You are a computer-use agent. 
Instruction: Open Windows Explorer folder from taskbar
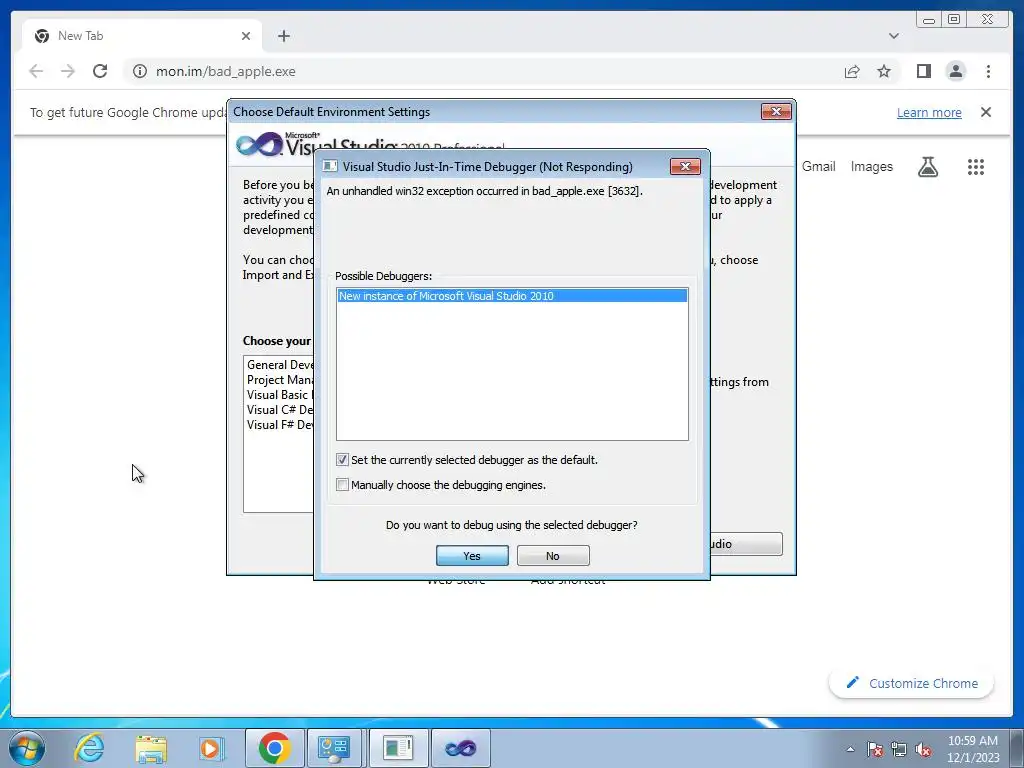pyautogui.click(x=151, y=748)
